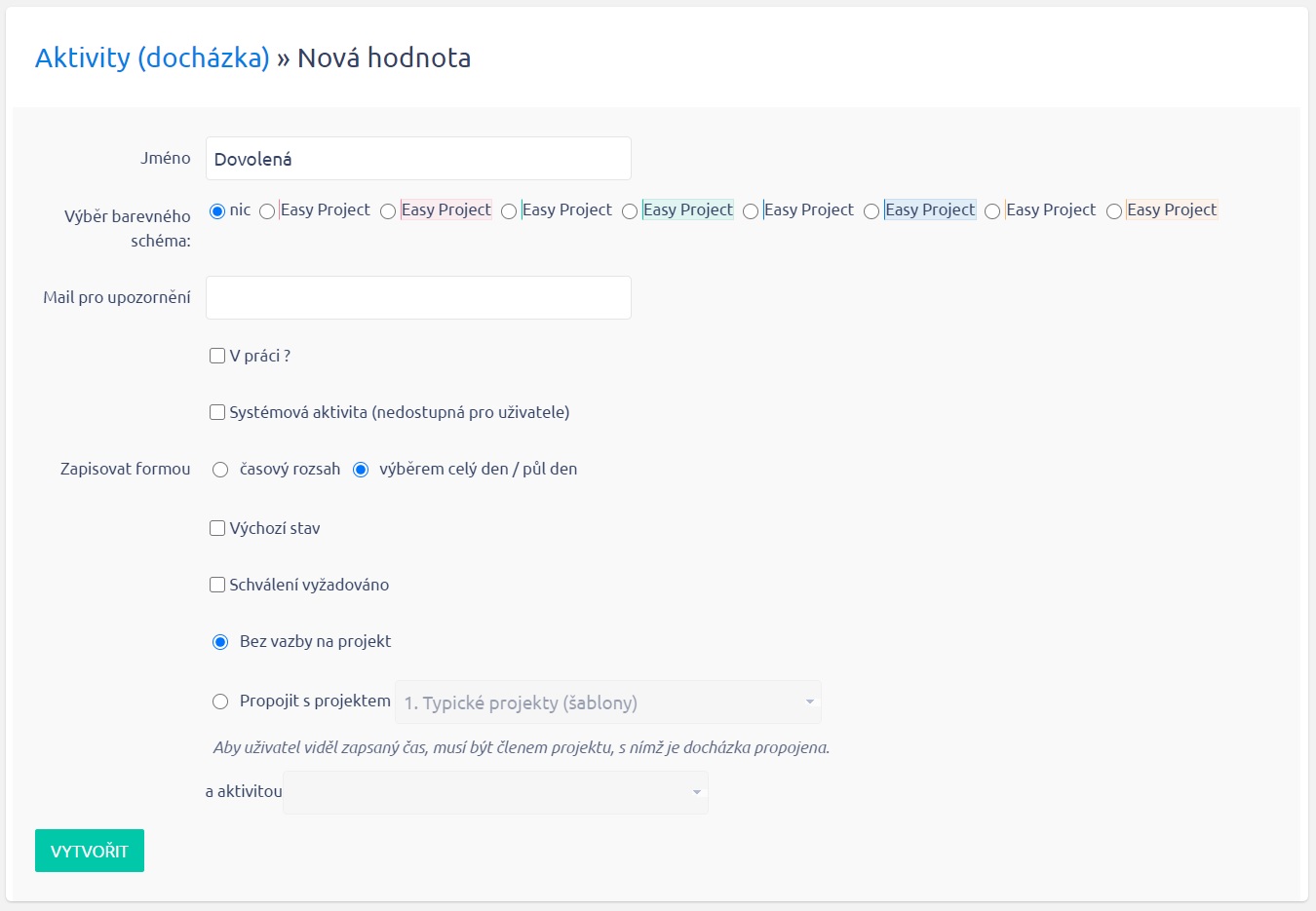Pick the blue-background Easy Project color scheme
The image size is (1316, 911).
pyautogui.click(x=871, y=211)
